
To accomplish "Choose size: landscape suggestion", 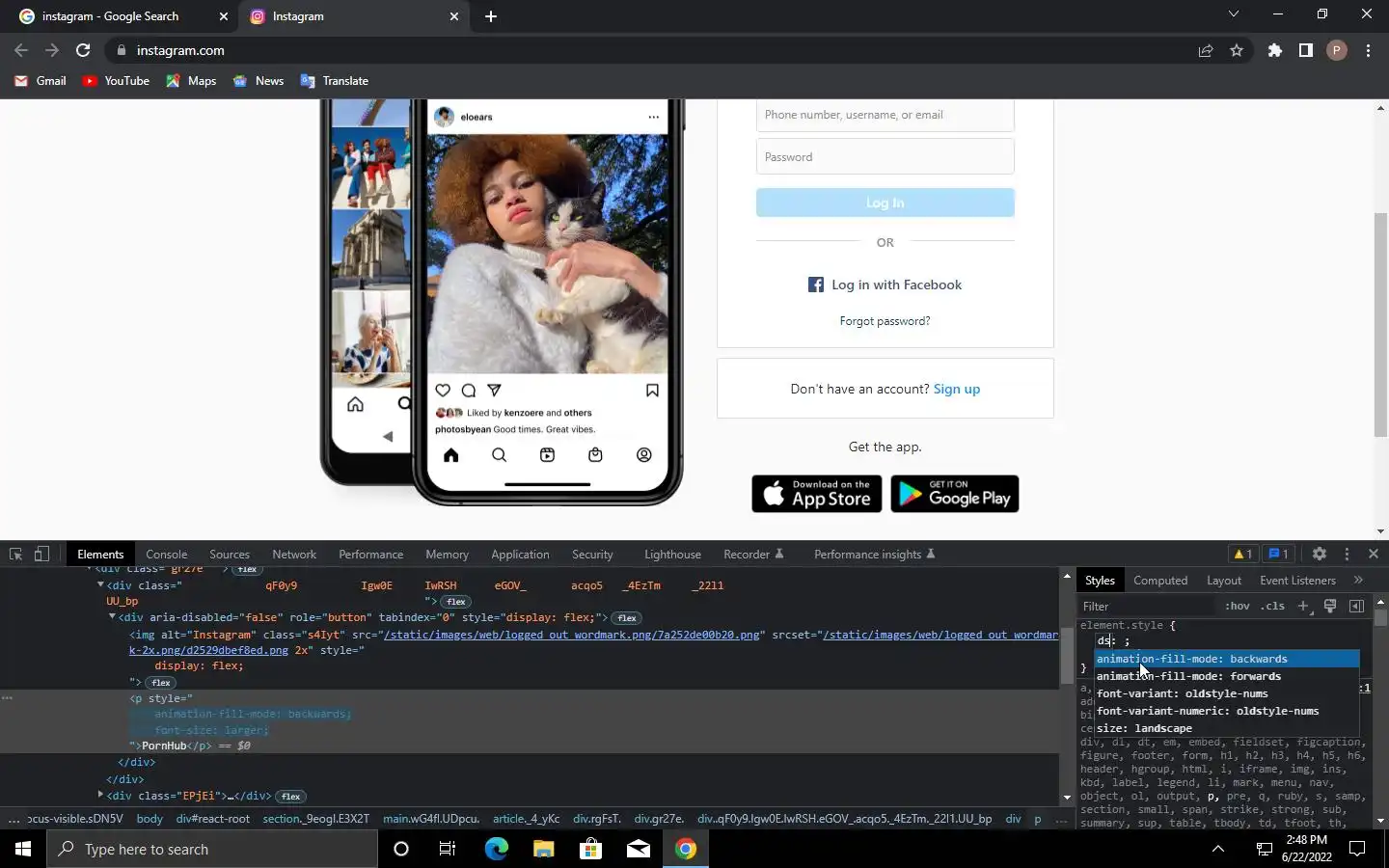I will click(1227, 728).
